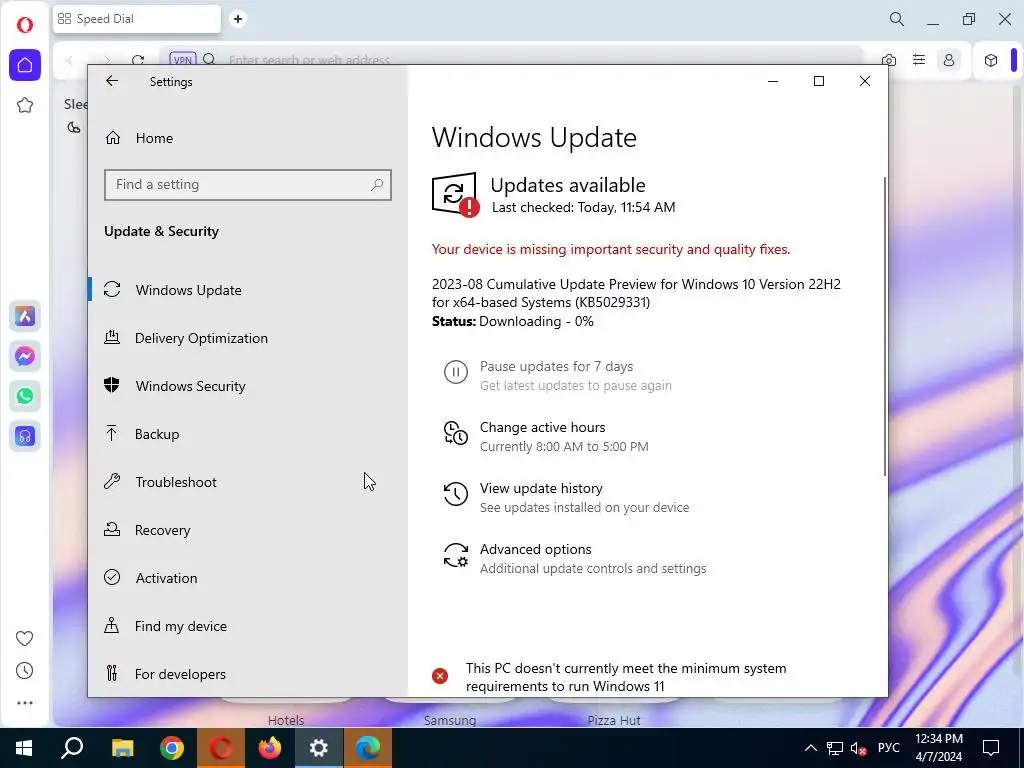Click the muted volume tray icon
The image size is (1024, 768).
(x=859, y=748)
